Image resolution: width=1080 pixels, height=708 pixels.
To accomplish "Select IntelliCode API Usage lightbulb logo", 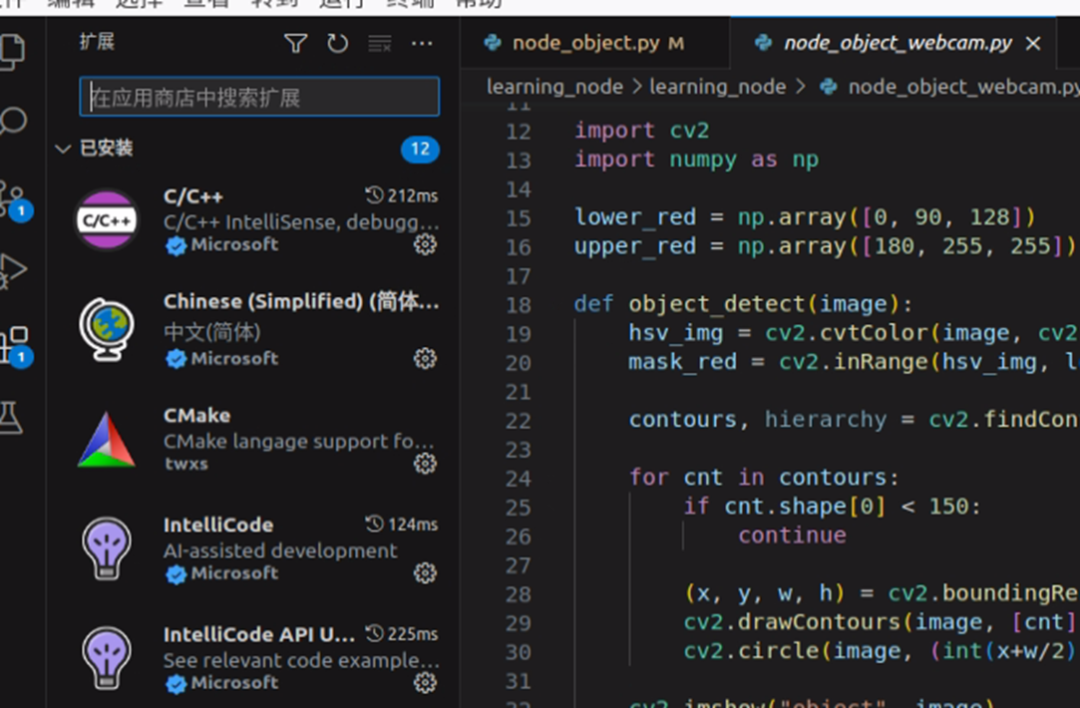I will 106,658.
